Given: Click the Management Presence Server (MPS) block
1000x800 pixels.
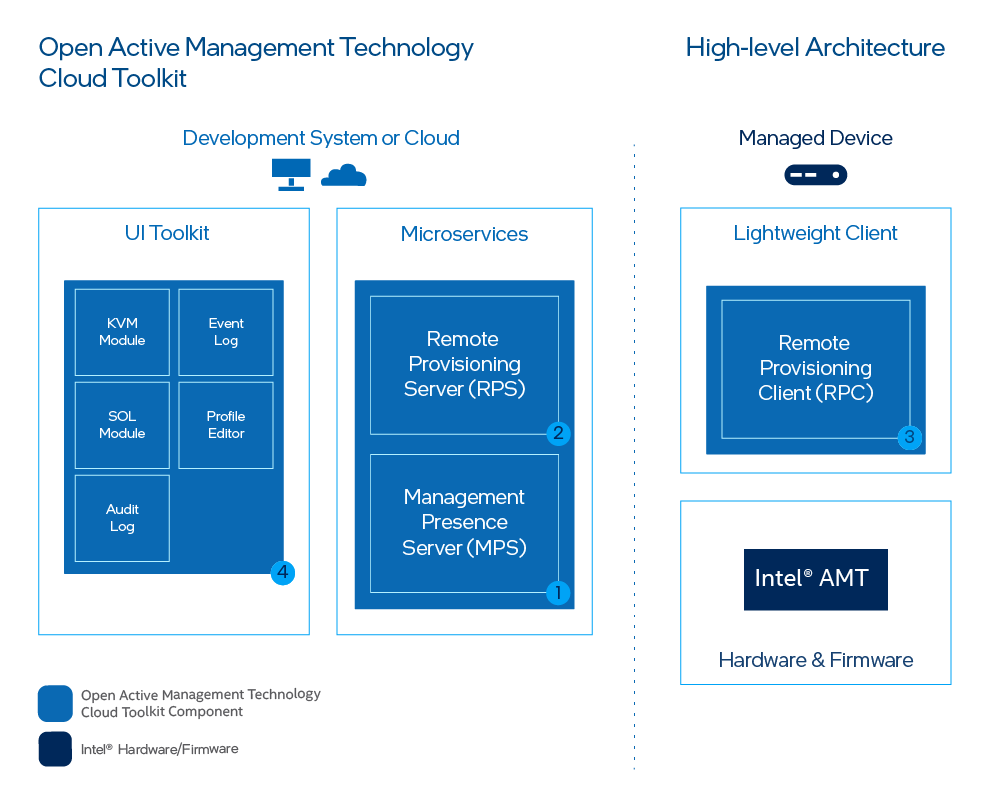Looking at the screenshot, I should 464,523.
